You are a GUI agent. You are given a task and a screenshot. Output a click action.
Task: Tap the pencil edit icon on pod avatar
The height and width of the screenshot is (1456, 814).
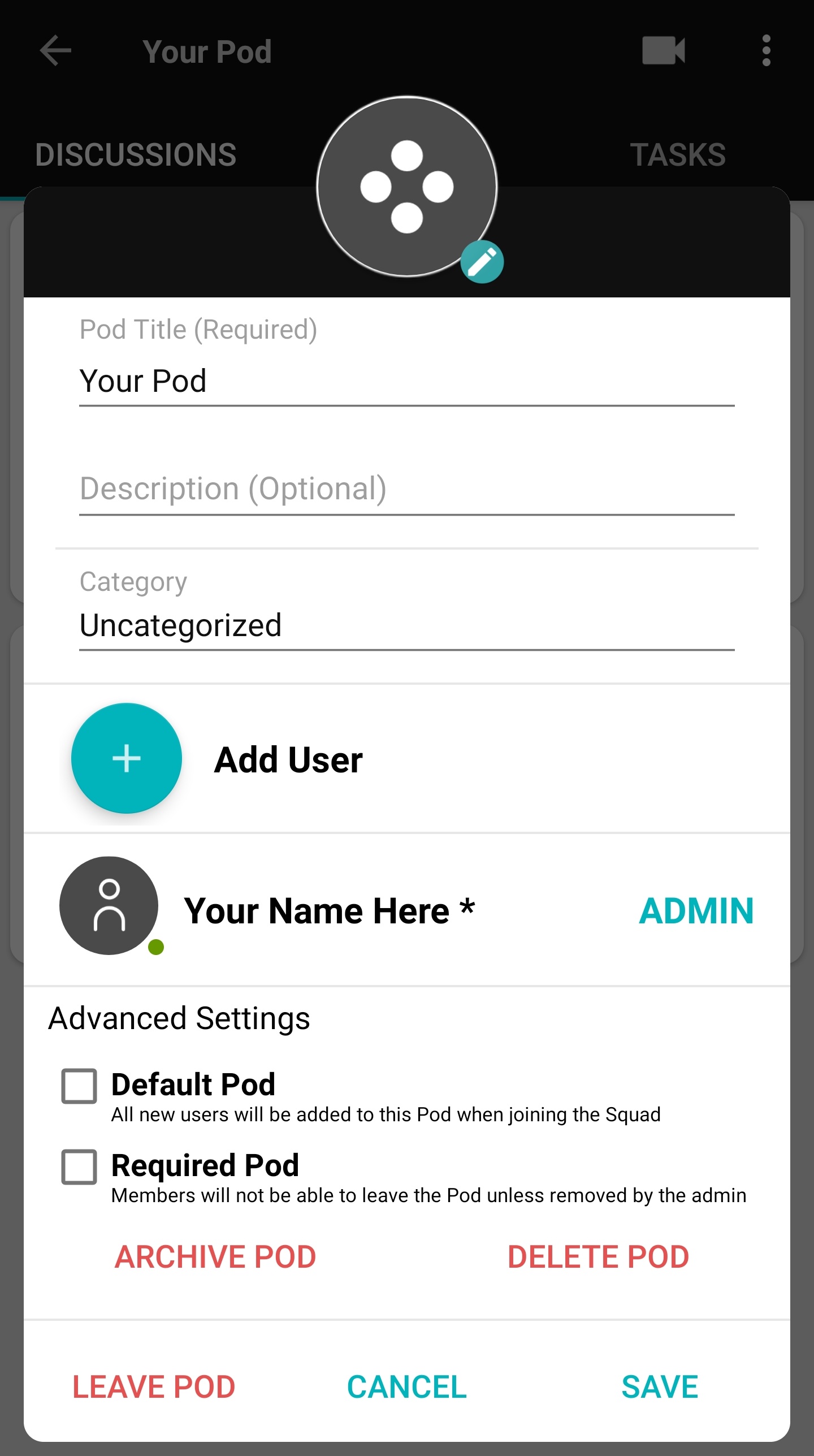482,262
